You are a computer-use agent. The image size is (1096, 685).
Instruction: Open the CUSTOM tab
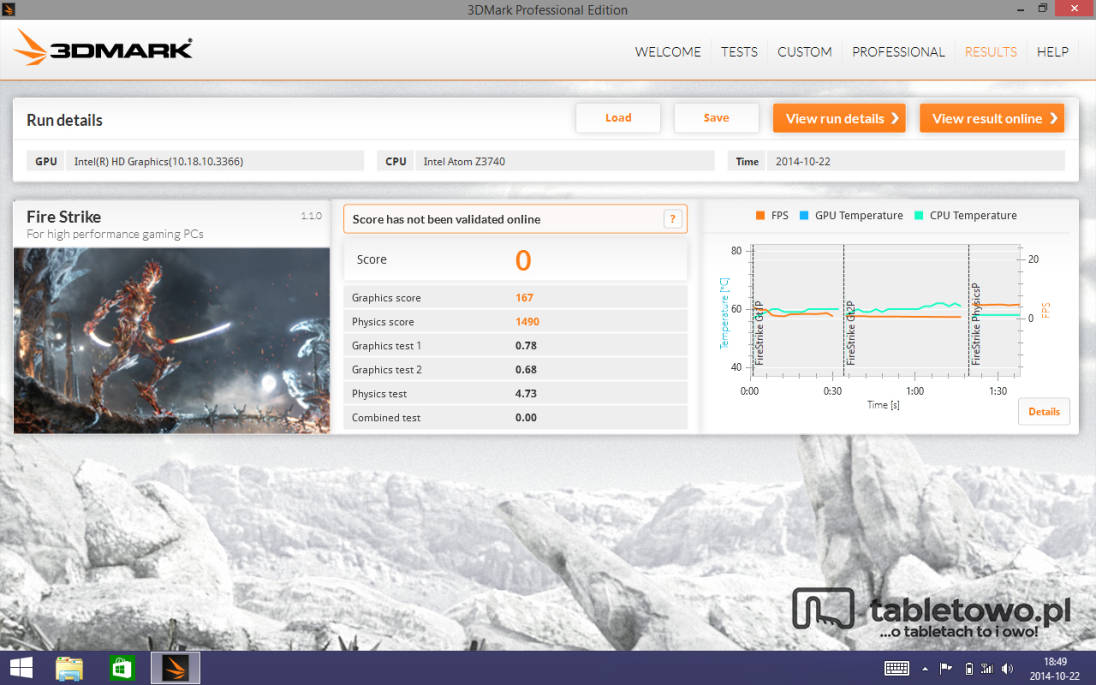click(805, 52)
